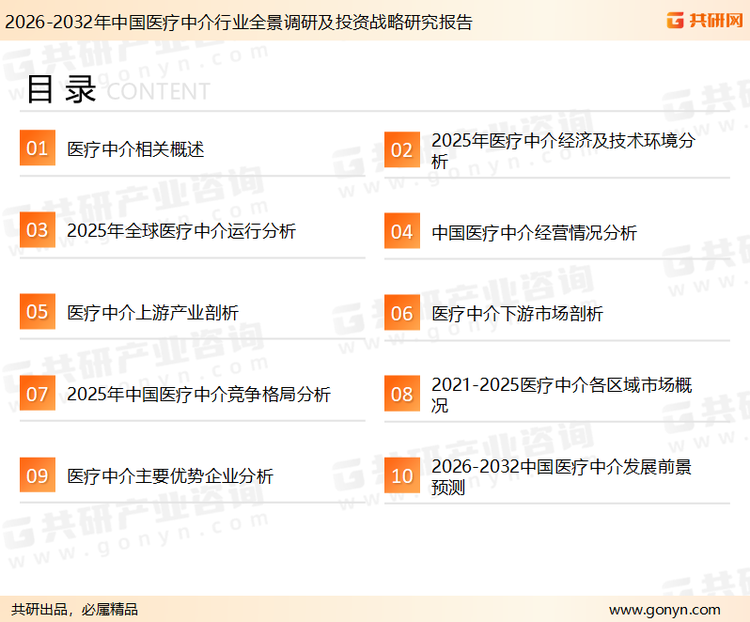Click the CONTENT subtitle text
Screen dimensions: 750x622
pyautogui.click(x=158, y=91)
